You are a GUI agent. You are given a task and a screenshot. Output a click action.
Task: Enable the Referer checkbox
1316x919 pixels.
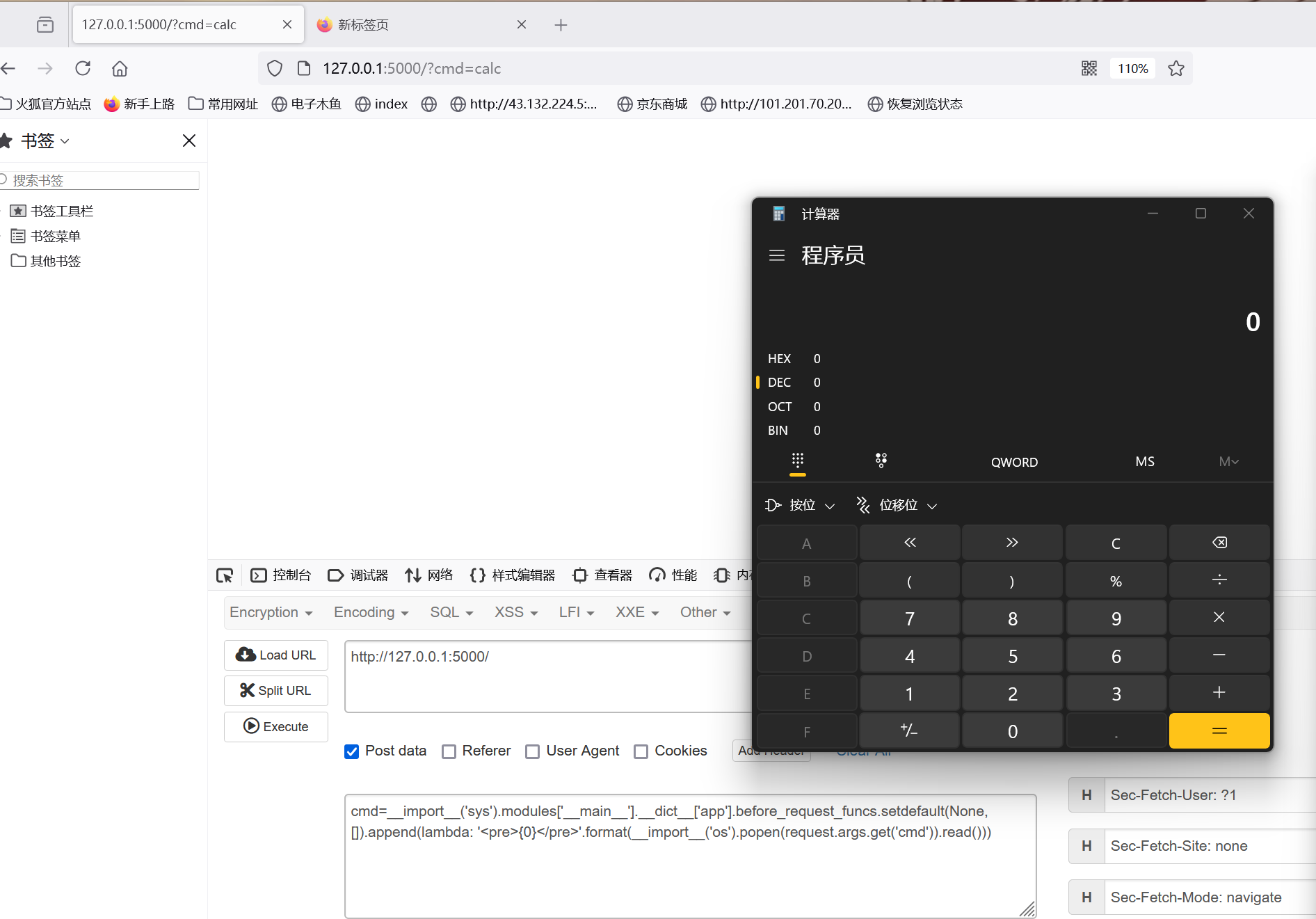(449, 751)
